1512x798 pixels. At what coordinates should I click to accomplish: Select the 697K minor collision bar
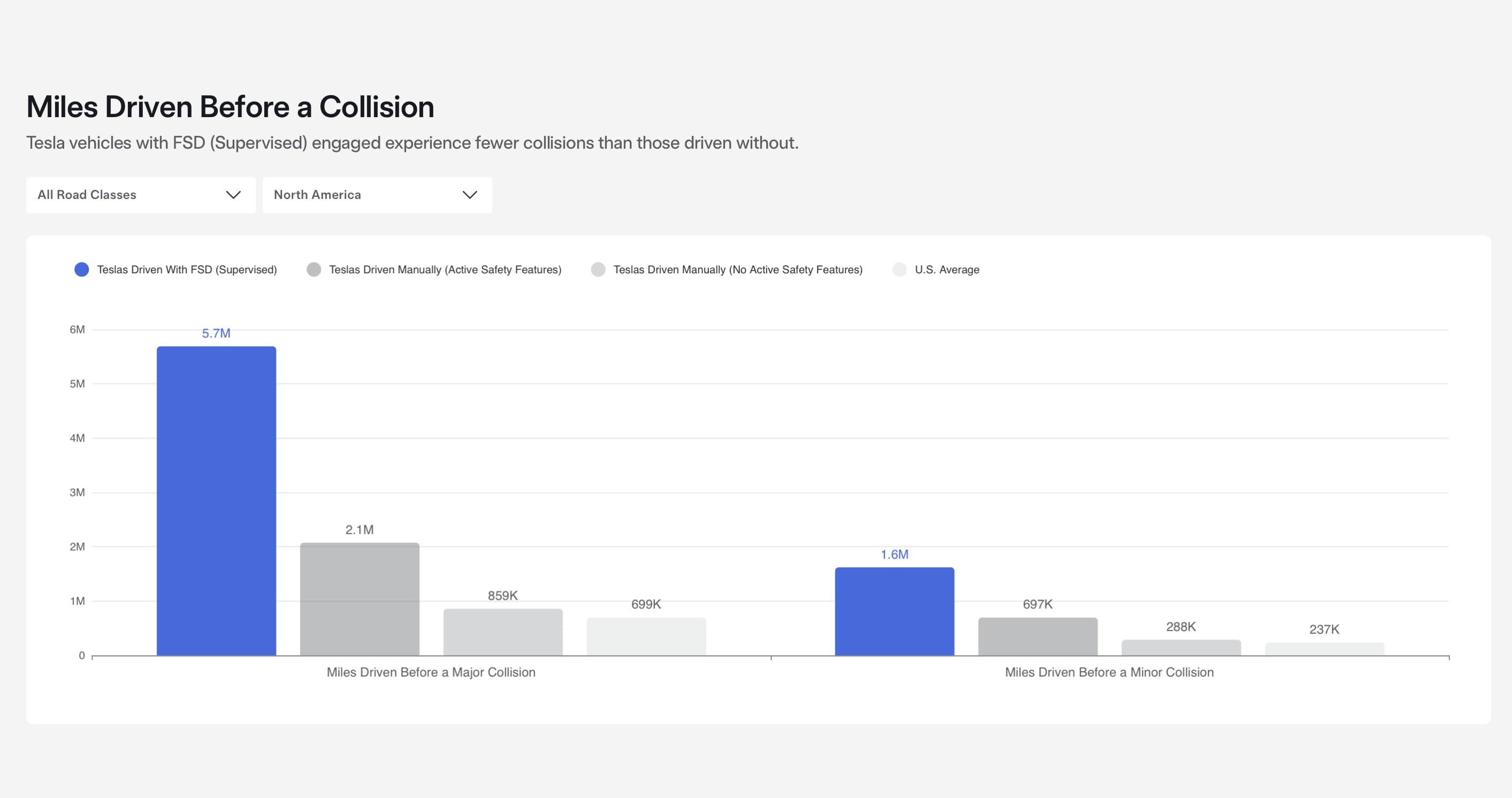tap(1038, 636)
